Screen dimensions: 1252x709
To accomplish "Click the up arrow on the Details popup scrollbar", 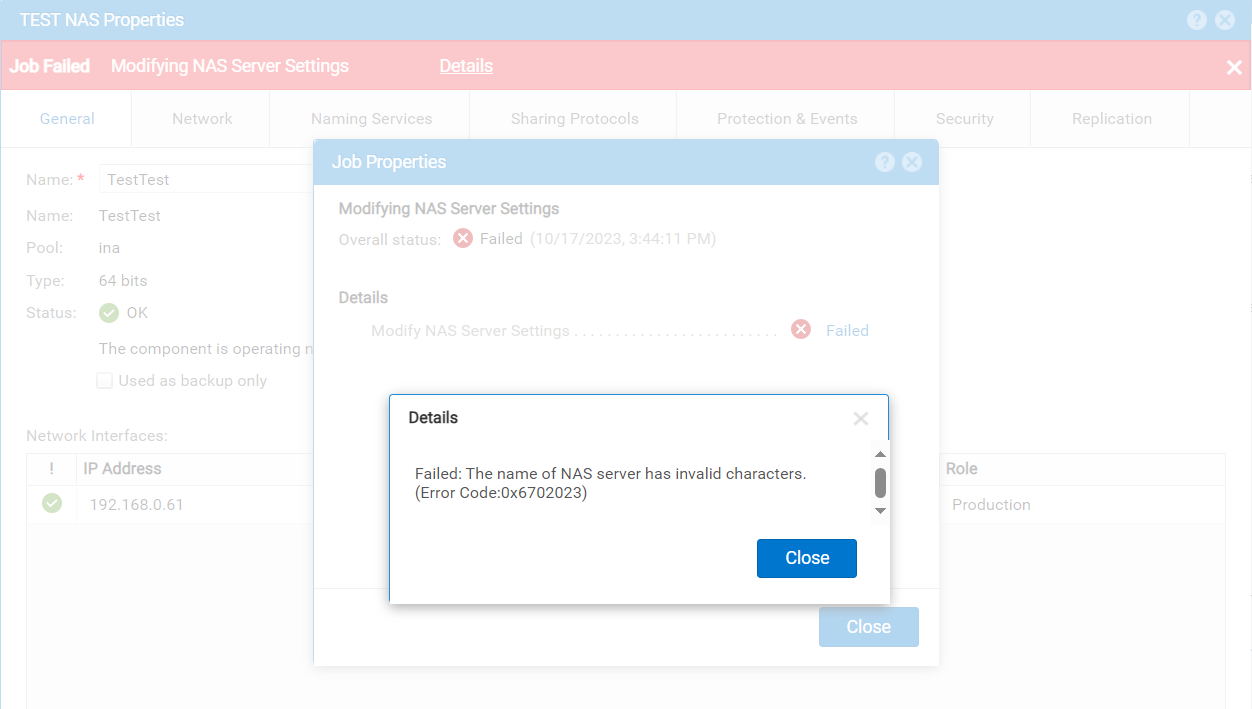I will click(880, 453).
